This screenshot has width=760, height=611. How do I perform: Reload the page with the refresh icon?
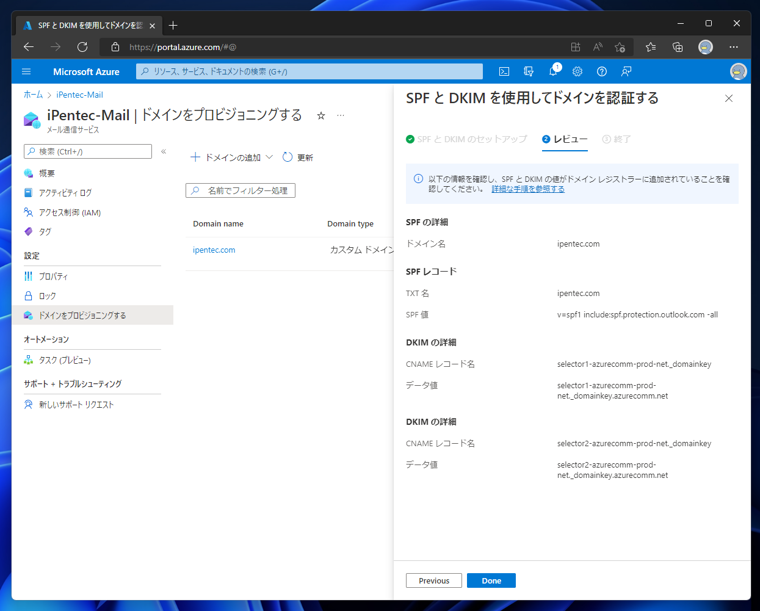(82, 47)
